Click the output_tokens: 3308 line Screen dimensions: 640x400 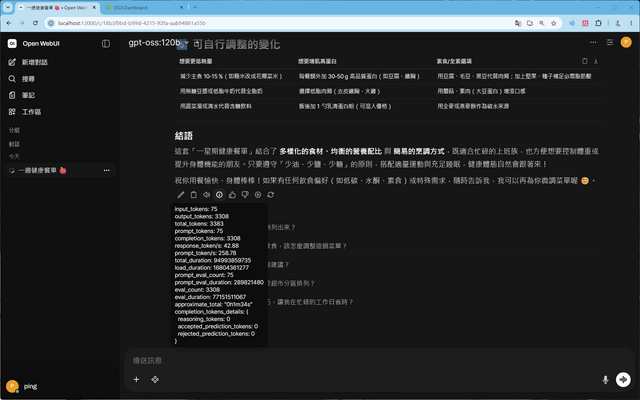pos(202,216)
